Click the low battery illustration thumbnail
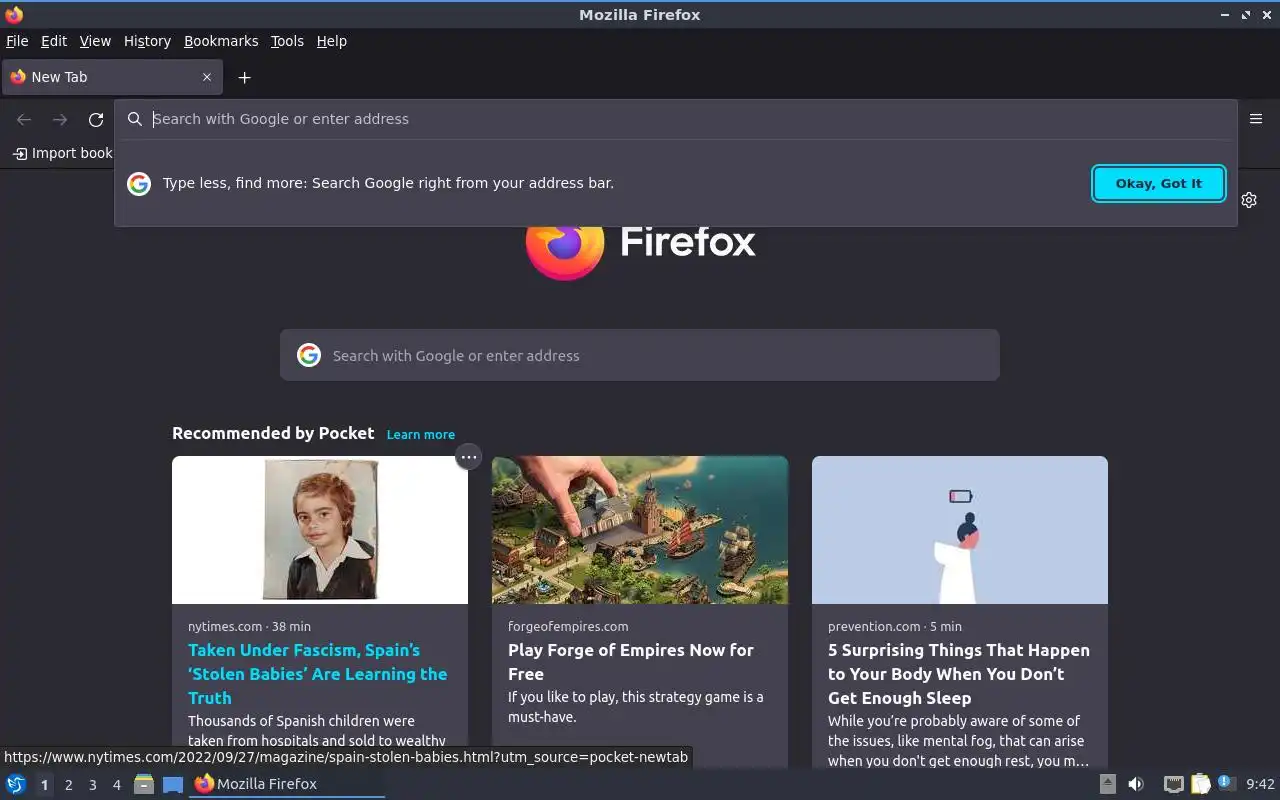1280x800 pixels. (x=960, y=530)
